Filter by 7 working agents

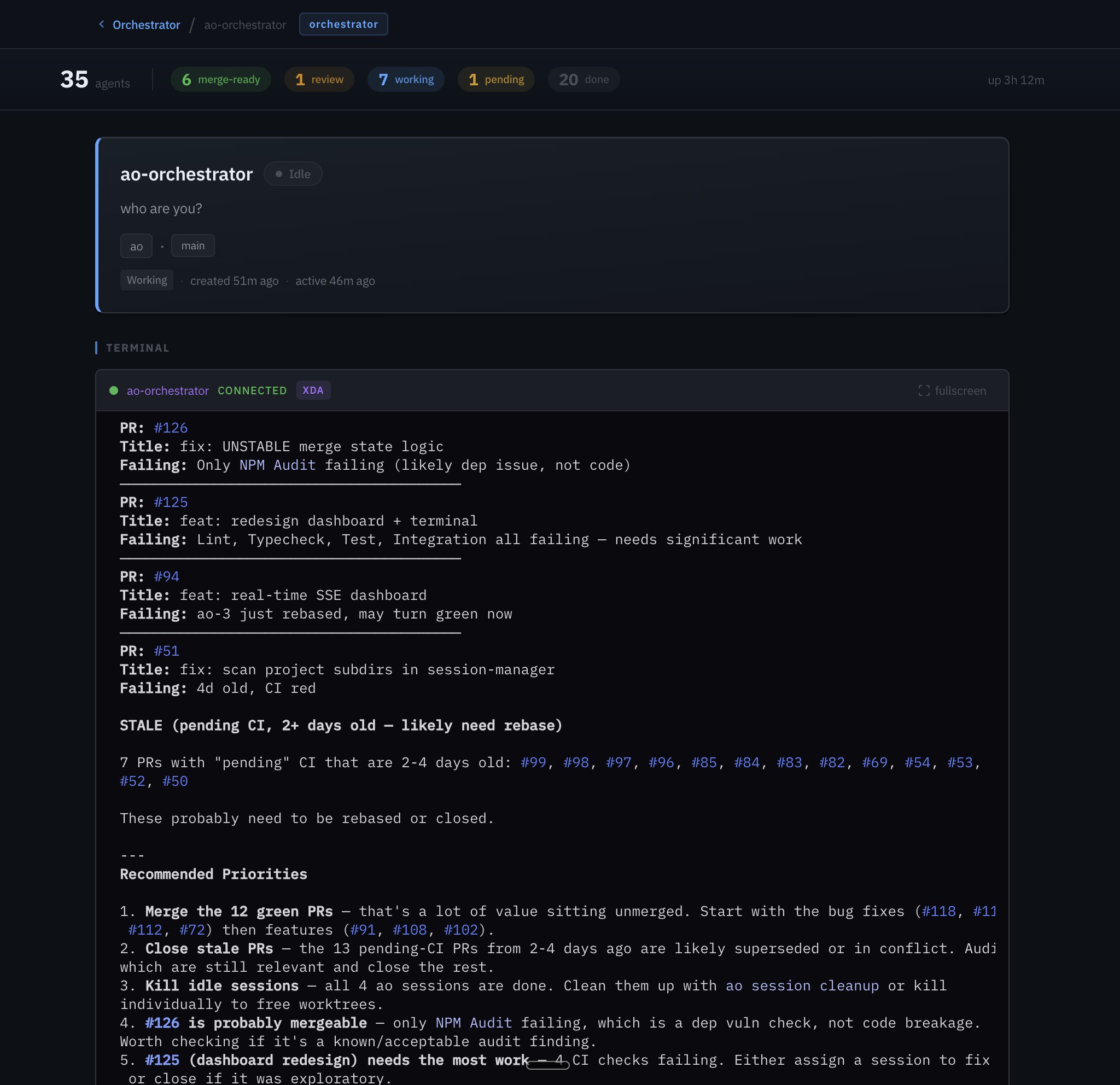click(x=406, y=79)
